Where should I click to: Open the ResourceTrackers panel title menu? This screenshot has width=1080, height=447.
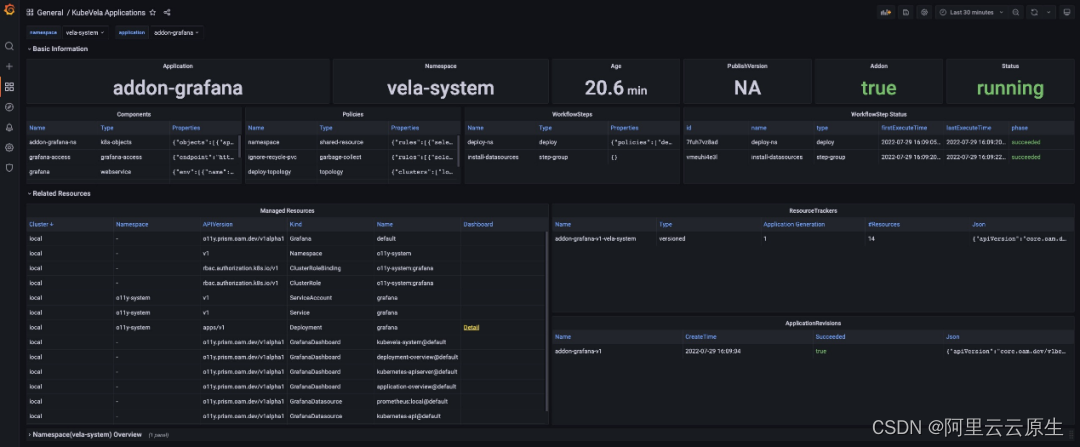click(813, 210)
